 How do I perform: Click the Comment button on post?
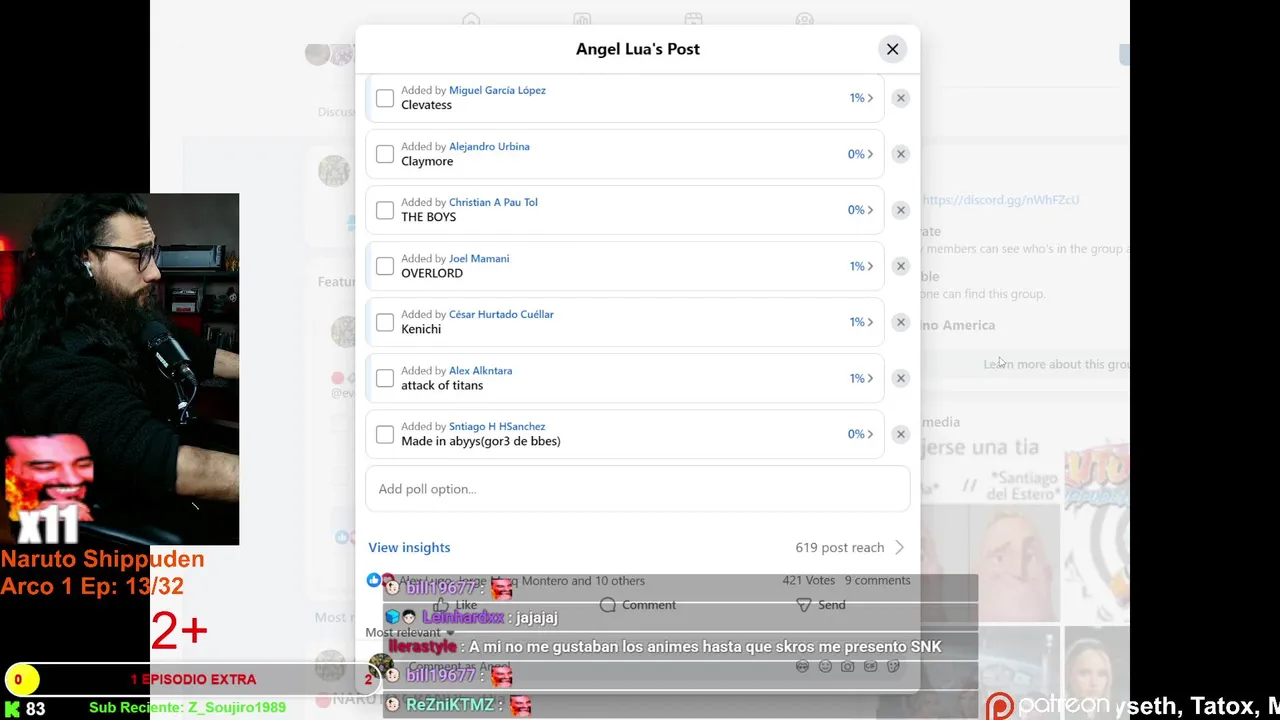(x=638, y=605)
